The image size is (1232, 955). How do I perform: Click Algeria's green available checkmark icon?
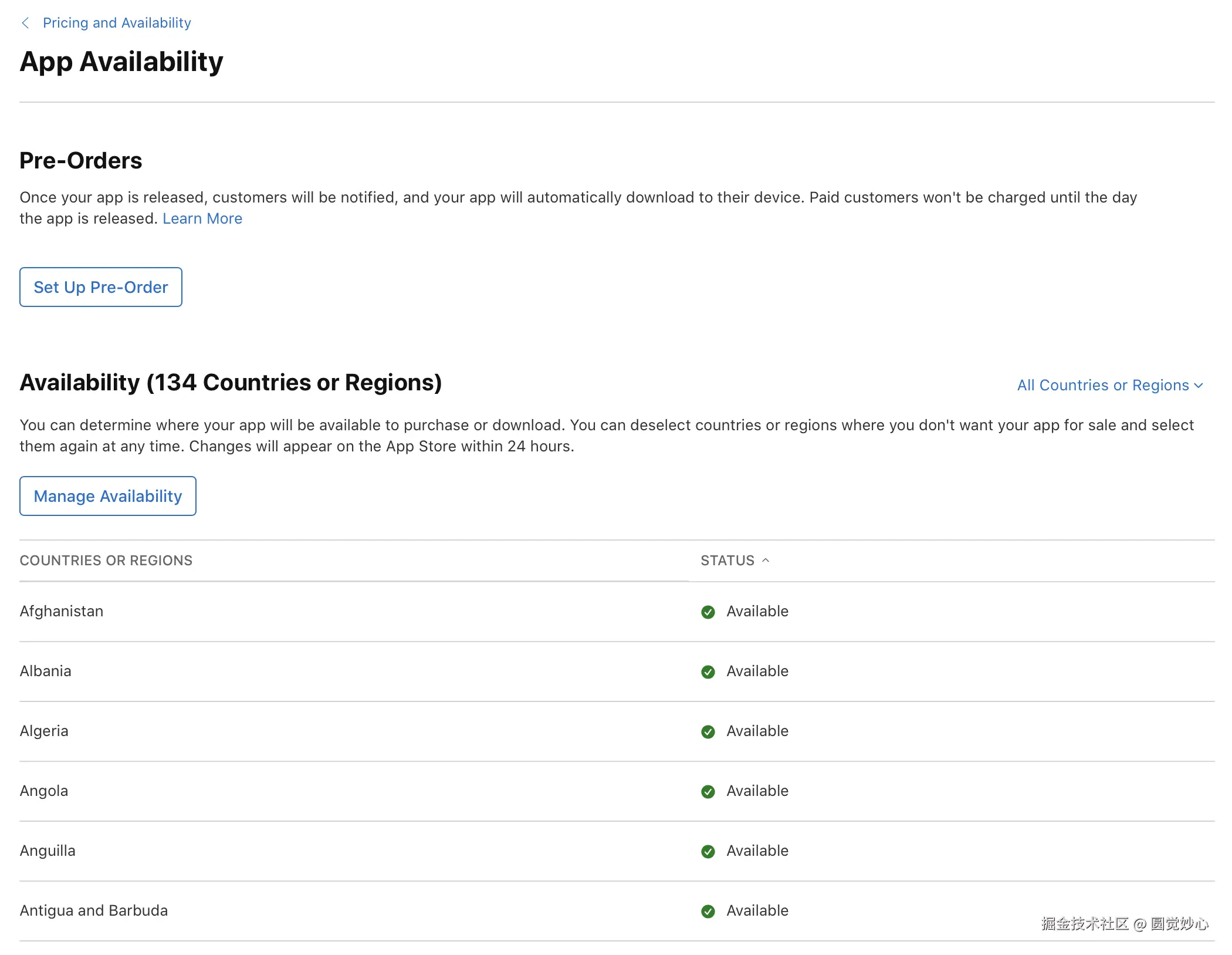pos(708,732)
